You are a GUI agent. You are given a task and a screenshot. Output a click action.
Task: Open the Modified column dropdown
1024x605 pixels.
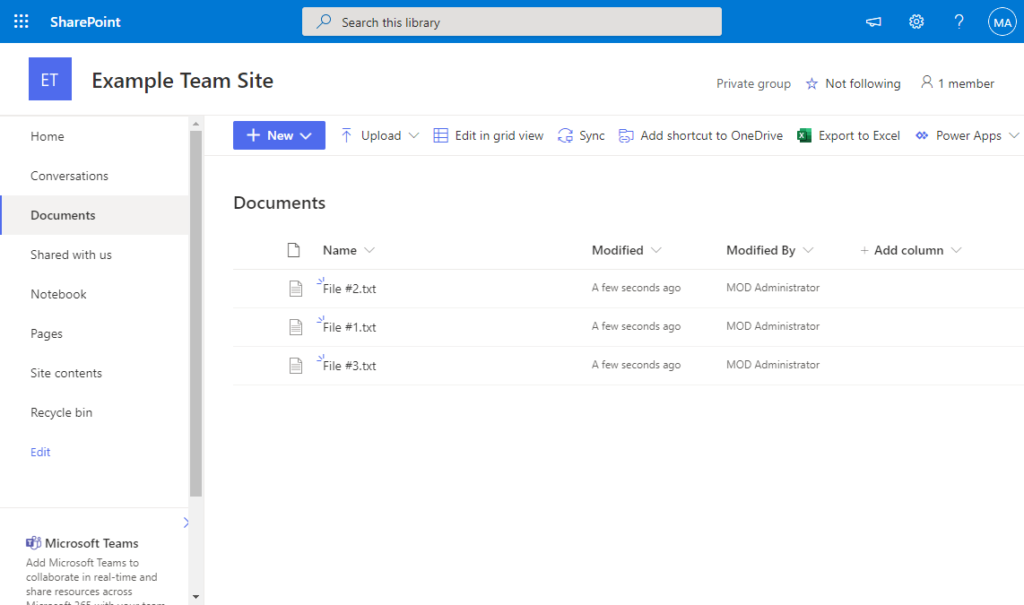(656, 250)
